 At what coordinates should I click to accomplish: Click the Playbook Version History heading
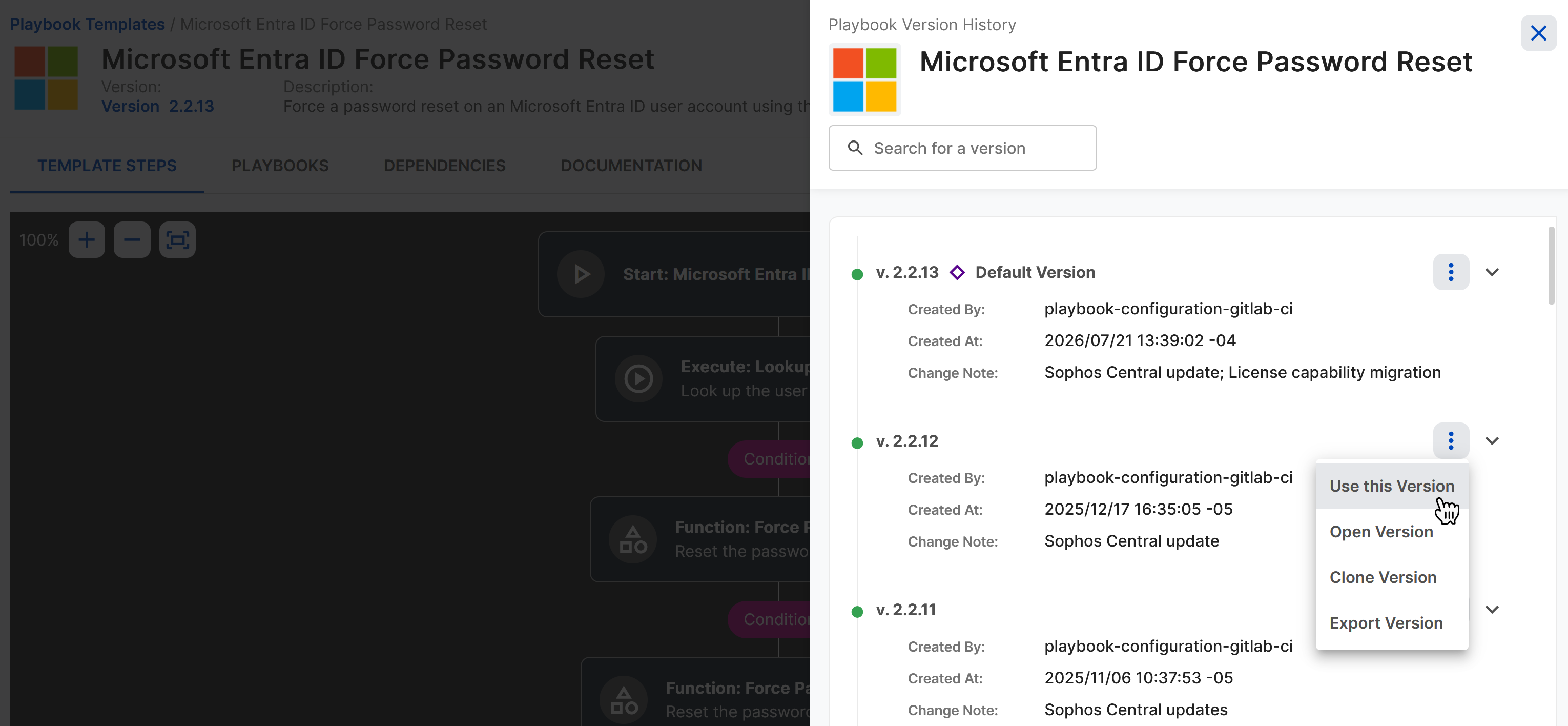[x=922, y=25]
